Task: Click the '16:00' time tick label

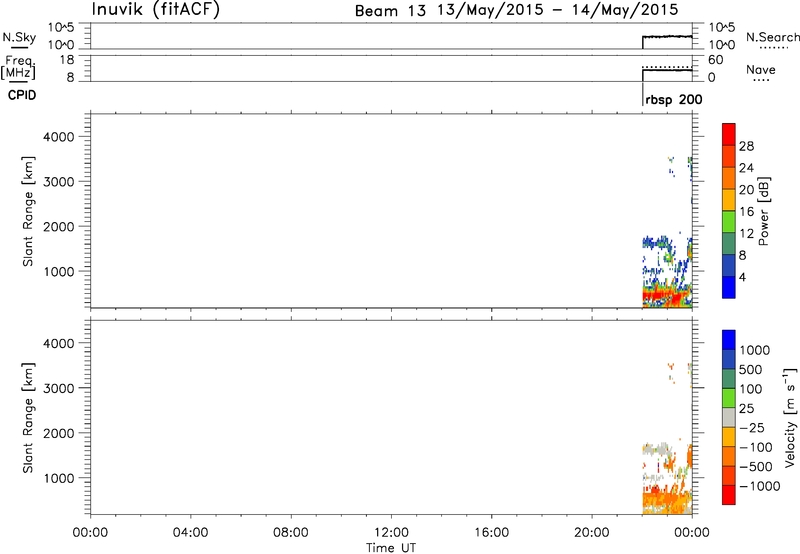Action: coord(491,533)
